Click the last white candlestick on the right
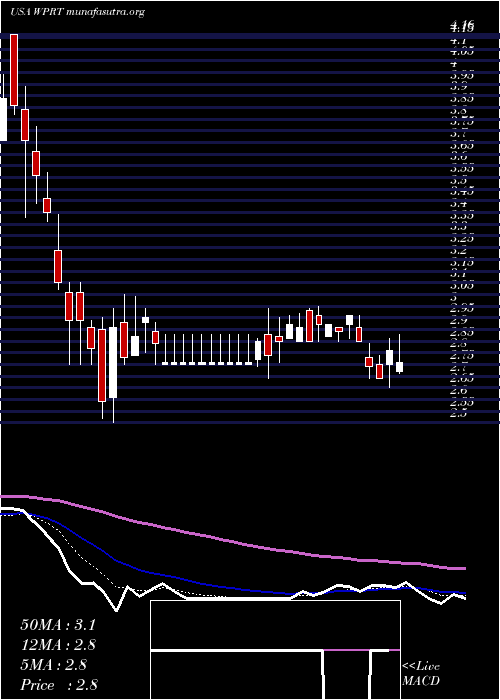 400,367
